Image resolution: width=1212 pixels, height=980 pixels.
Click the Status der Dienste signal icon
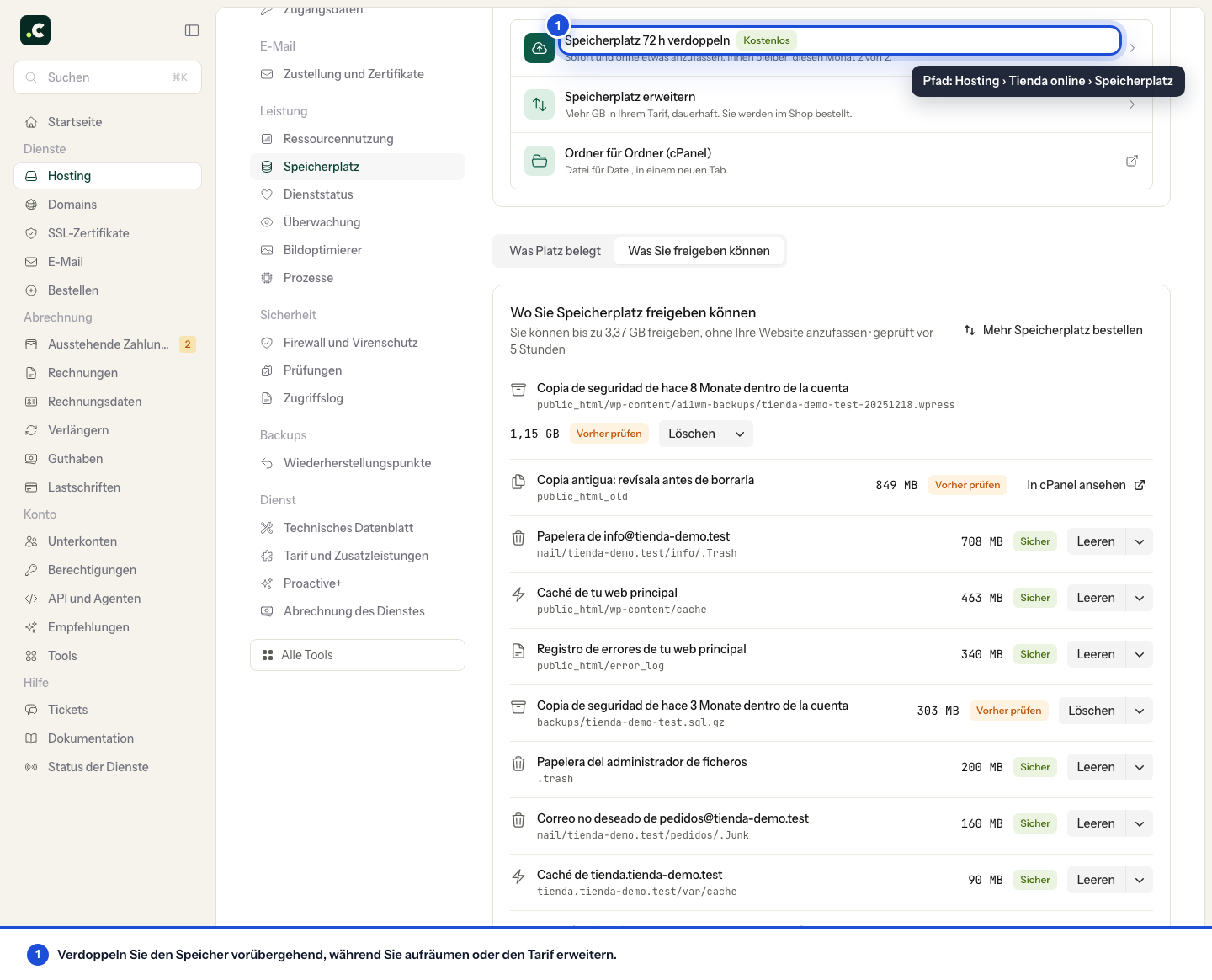coord(31,767)
